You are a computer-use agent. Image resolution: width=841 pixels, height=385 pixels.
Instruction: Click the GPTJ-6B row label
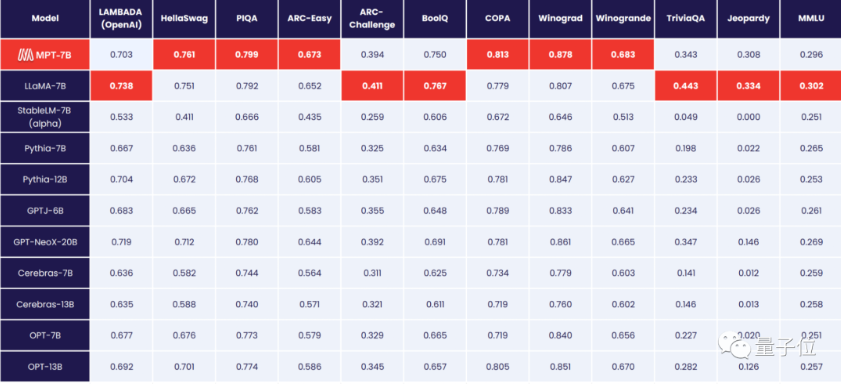tap(45, 210)
